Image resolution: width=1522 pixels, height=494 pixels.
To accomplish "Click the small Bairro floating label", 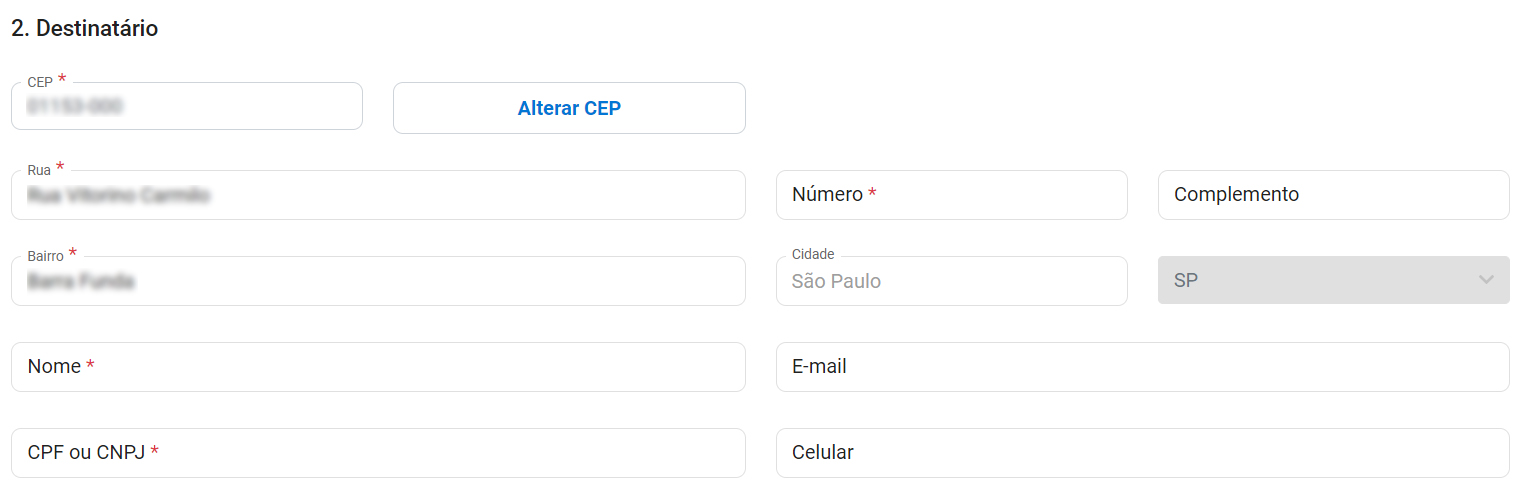I will click(45, 256).
